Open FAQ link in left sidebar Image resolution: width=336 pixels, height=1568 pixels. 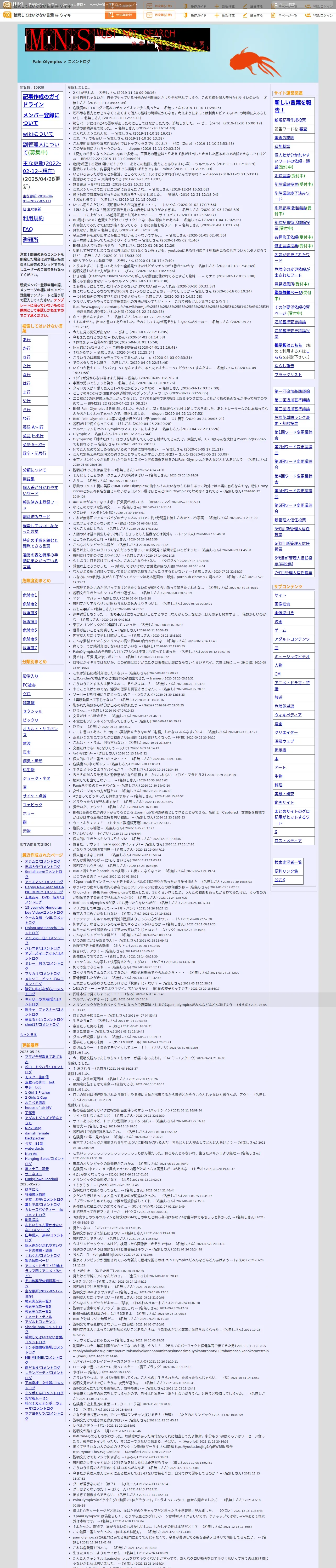28,229
